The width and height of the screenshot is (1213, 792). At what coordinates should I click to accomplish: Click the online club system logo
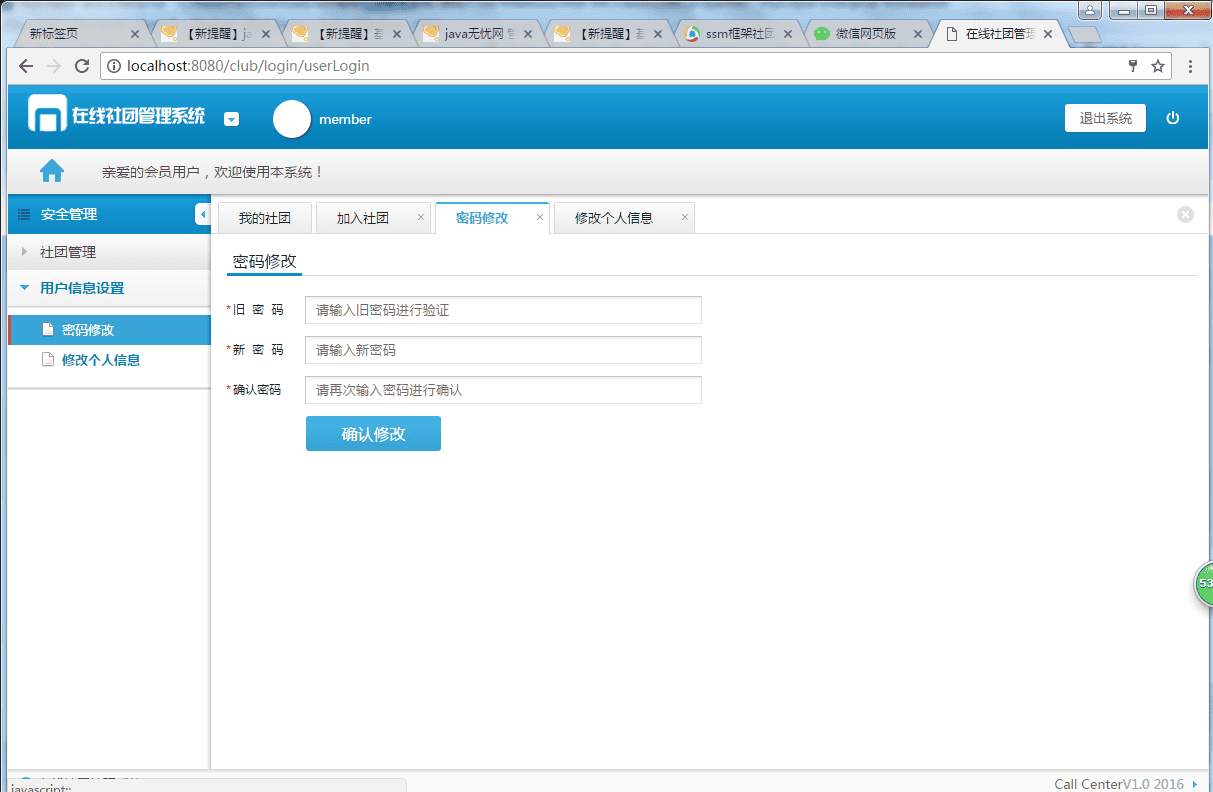(x=47, y=115)
